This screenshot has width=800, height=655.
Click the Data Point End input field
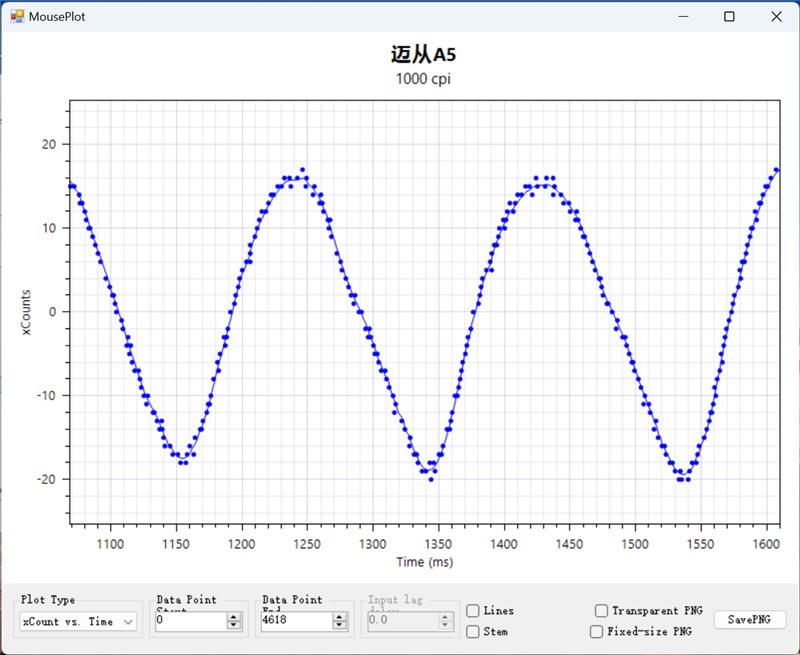pos(295,621)
